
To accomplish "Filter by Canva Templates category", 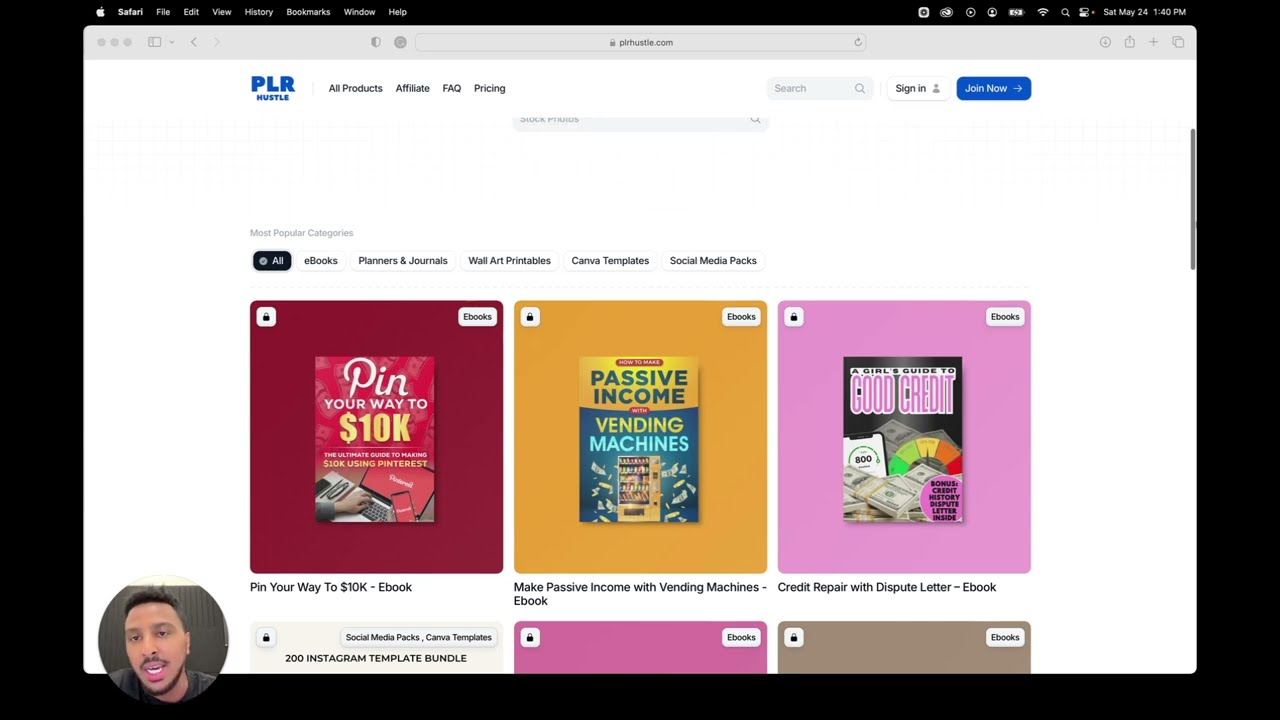I will tap(610, 261).
